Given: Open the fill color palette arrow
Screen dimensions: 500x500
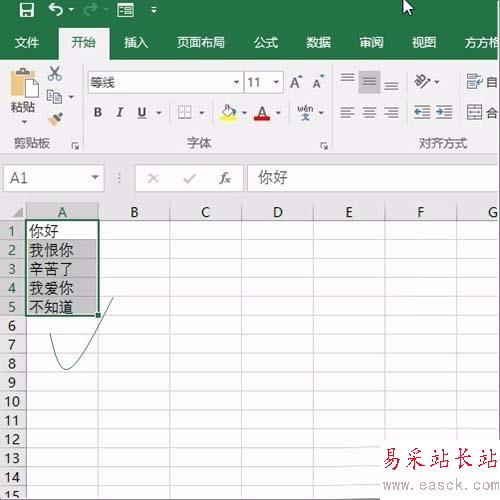Looking at the screenshot, I should [x=244, y=113].
